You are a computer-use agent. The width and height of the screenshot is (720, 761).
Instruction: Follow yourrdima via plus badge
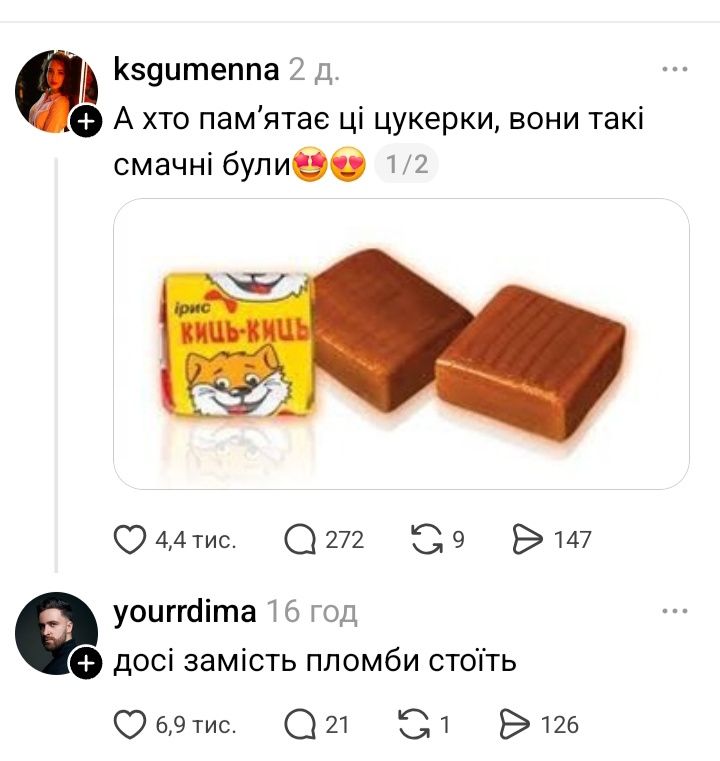coord(86,663)
